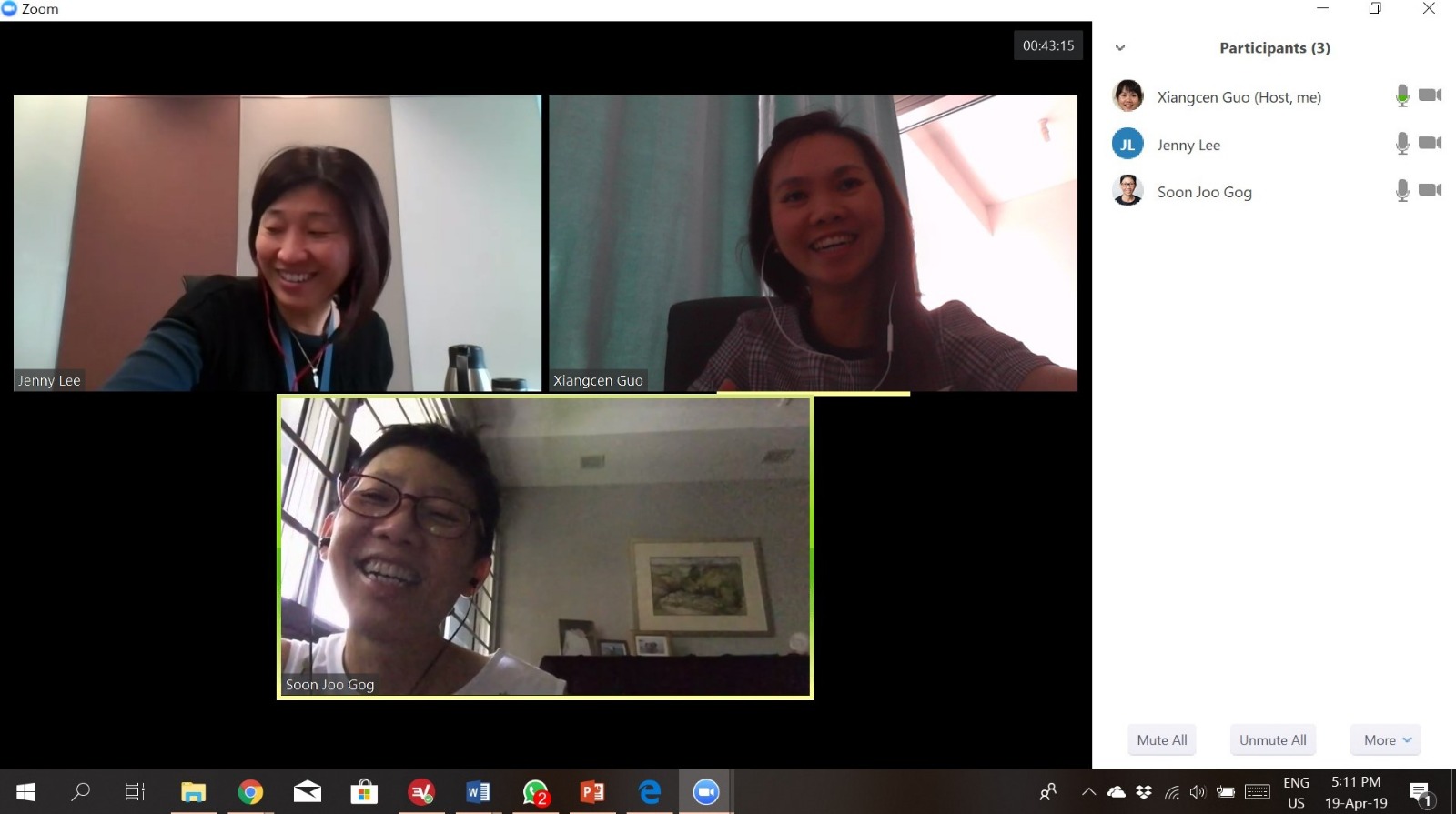Toggle Xiangcen Guo's microphone icon
Screen dimensions: 1456x814
[x=1402, y=95]
